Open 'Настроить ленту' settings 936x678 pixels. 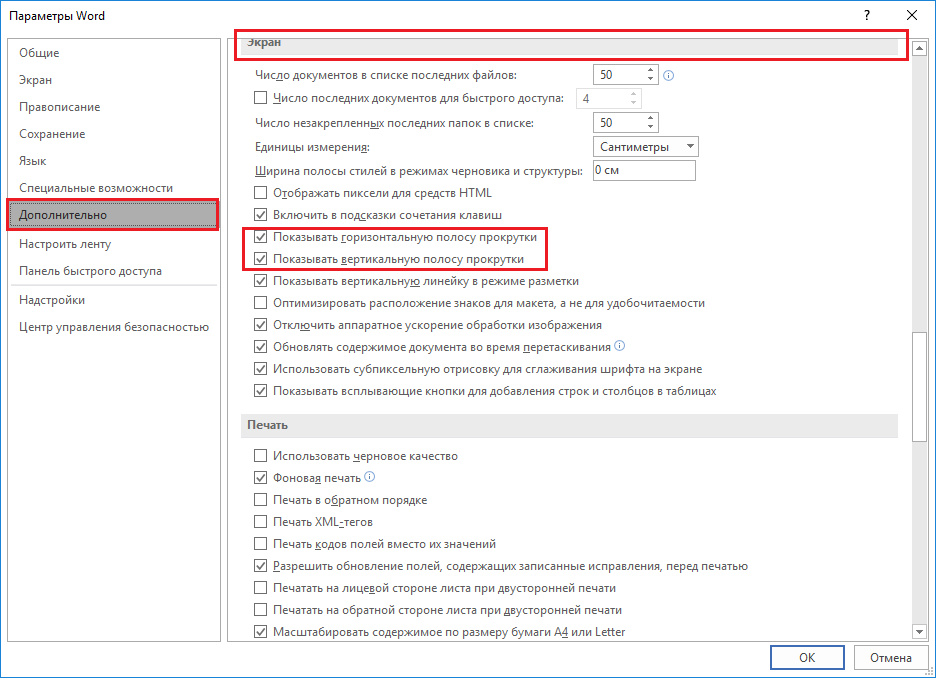pos(113,244)
